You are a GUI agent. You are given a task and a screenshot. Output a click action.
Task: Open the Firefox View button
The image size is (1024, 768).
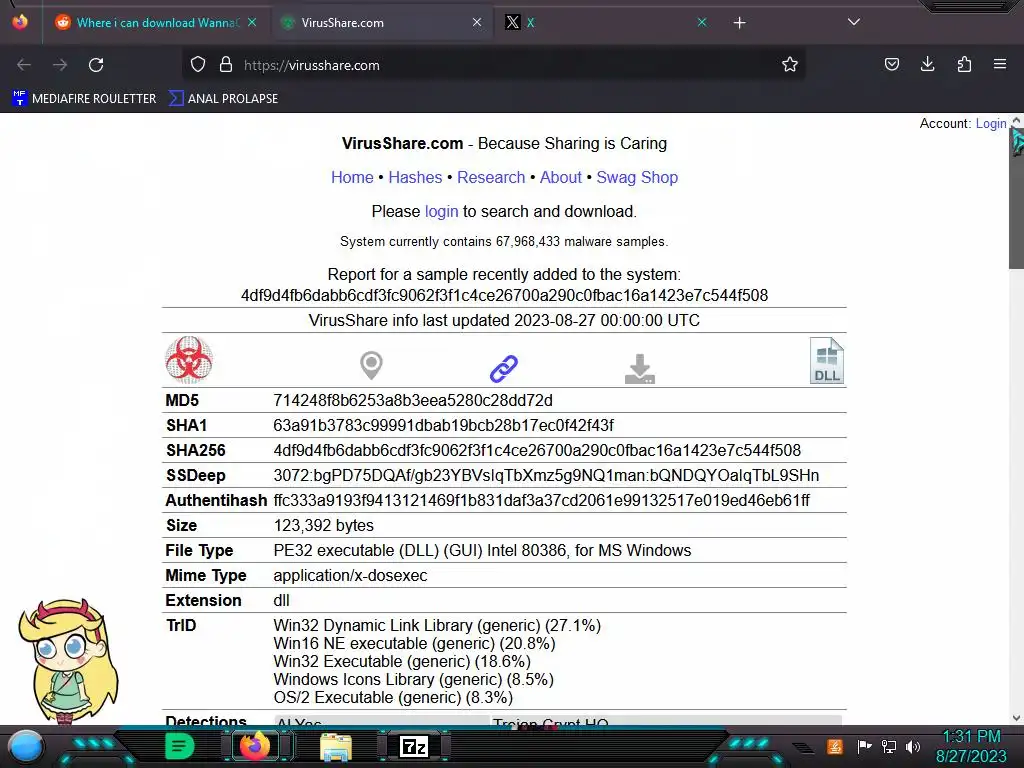20,22
